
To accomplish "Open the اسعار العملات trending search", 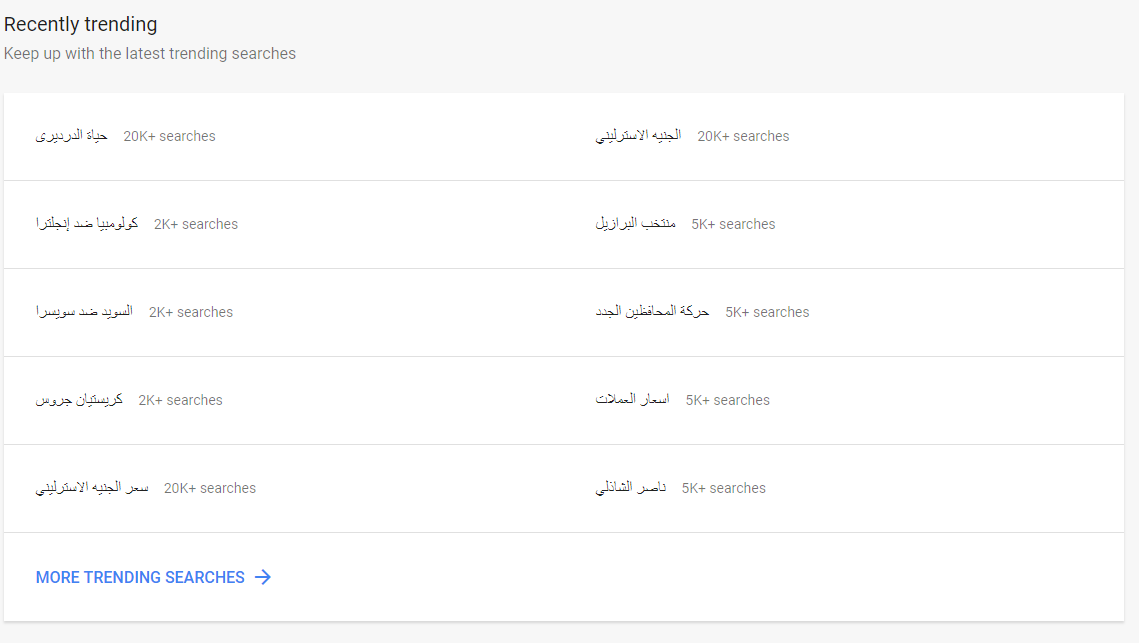I will click(x=633, y=400).
